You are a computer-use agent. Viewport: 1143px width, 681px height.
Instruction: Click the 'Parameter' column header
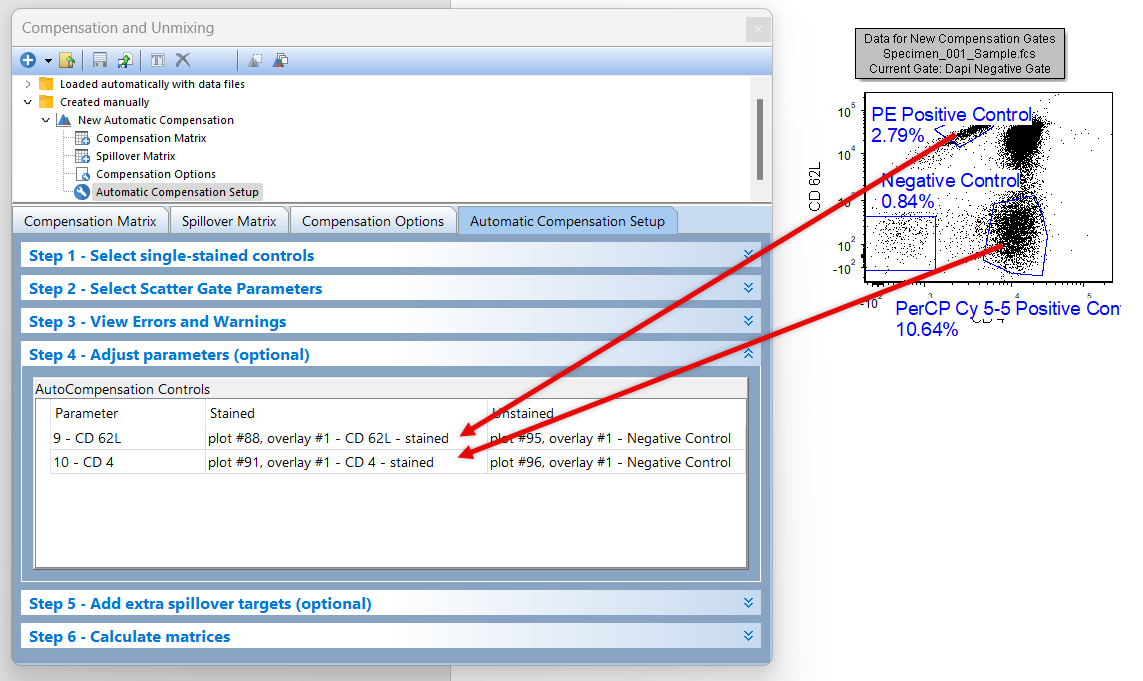tap(128, 413)
